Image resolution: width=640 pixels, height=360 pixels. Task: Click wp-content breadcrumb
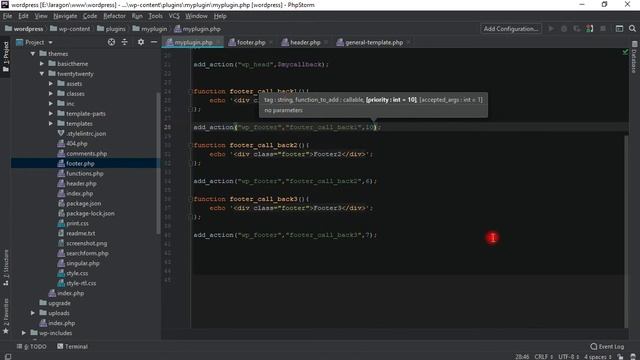[x=70, y=29]
